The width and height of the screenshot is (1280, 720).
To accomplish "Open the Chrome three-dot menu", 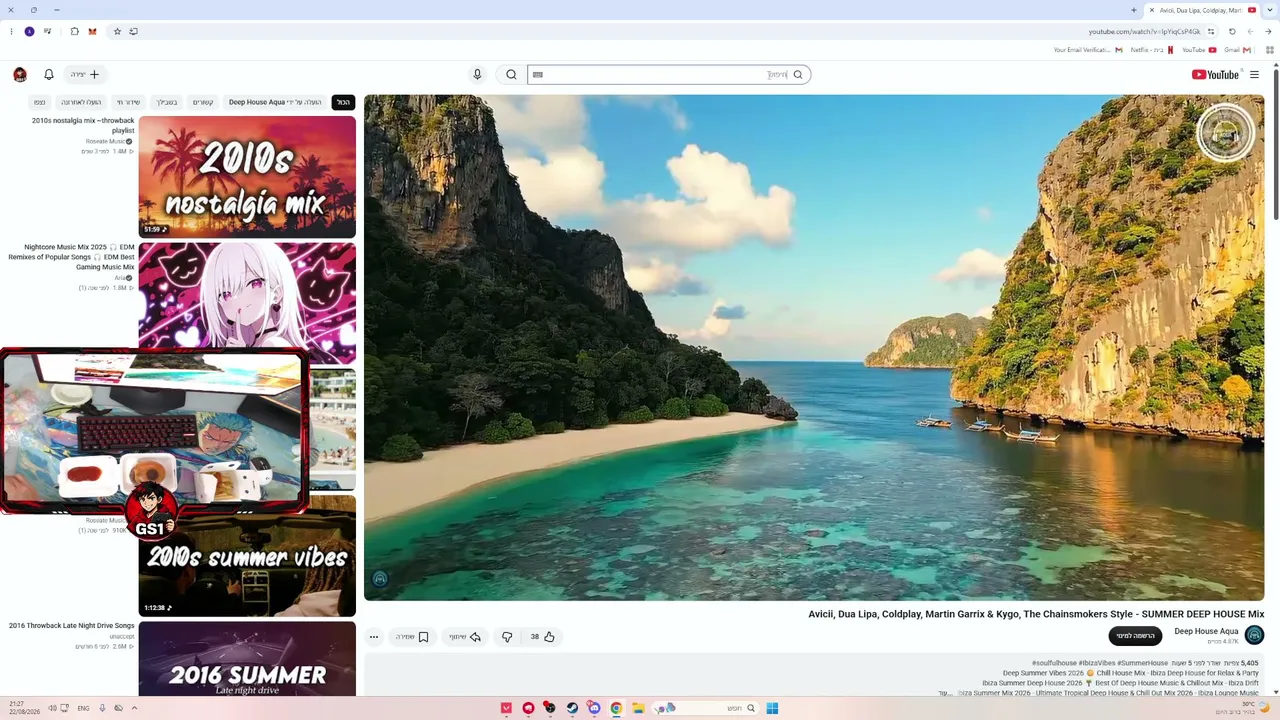I will tap(11, 31).
